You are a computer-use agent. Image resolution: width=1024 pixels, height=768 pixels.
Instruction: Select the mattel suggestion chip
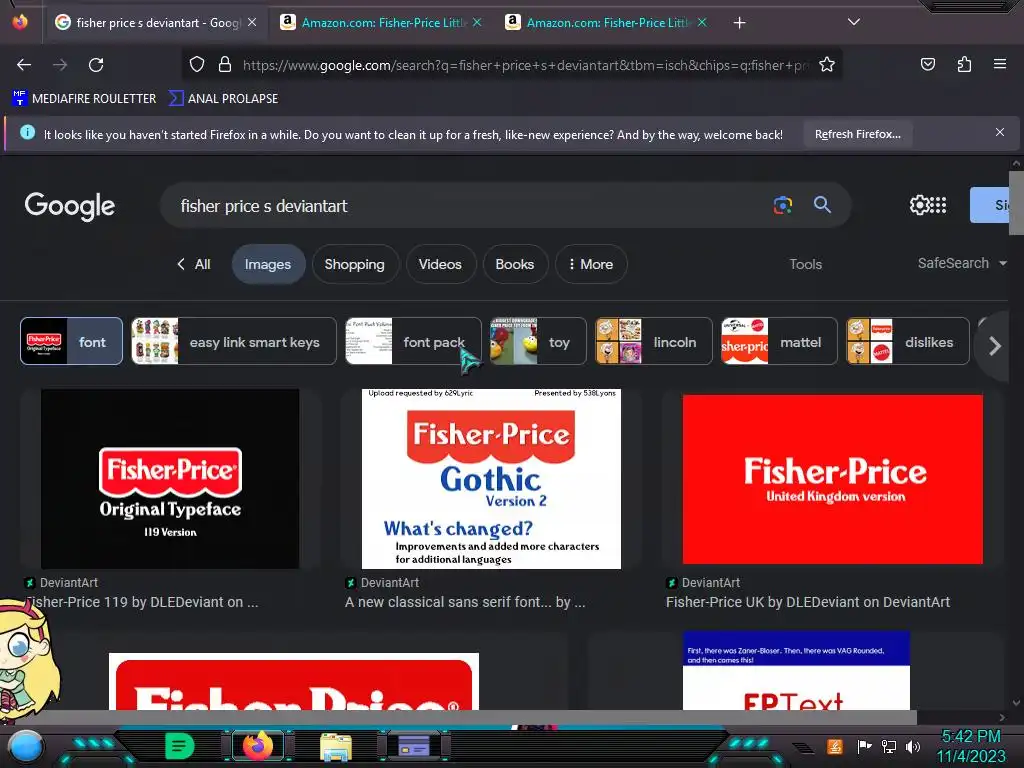779,341
